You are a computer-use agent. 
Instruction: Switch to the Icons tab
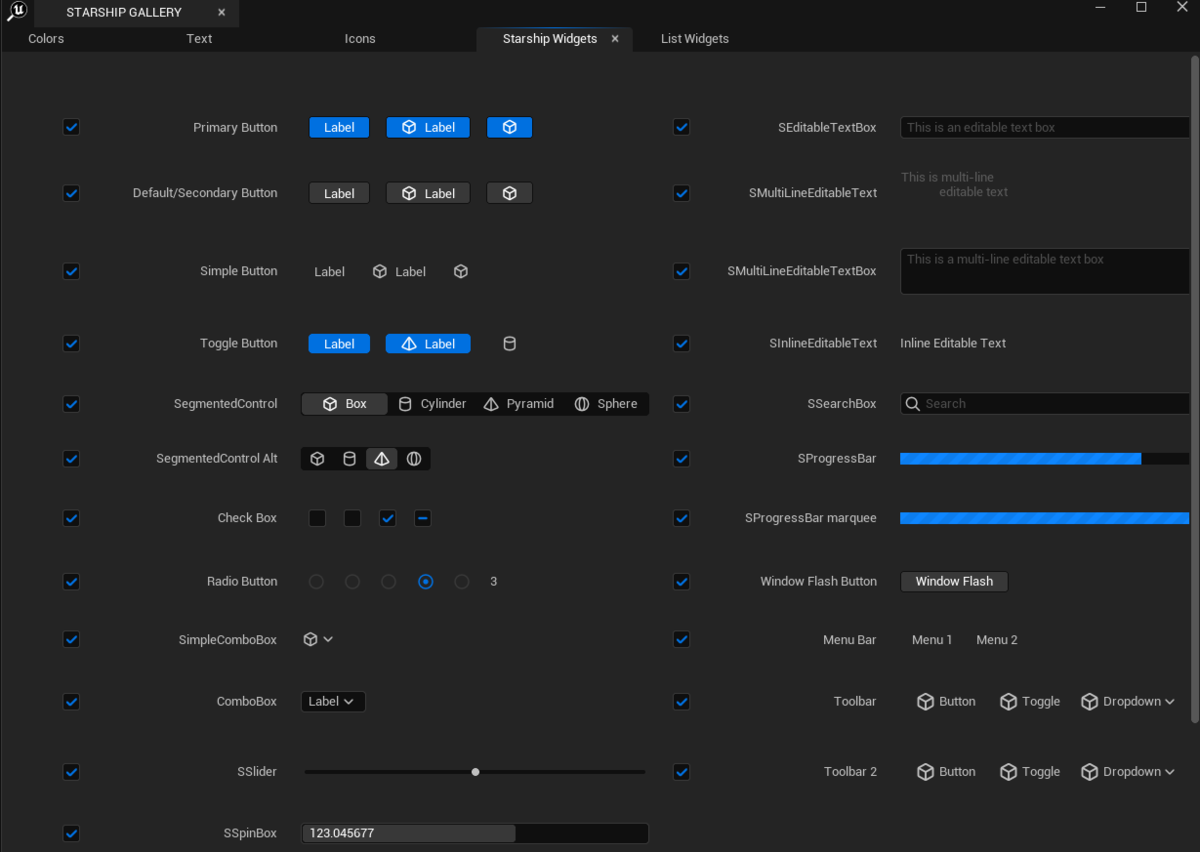click(x=360, y=39)
